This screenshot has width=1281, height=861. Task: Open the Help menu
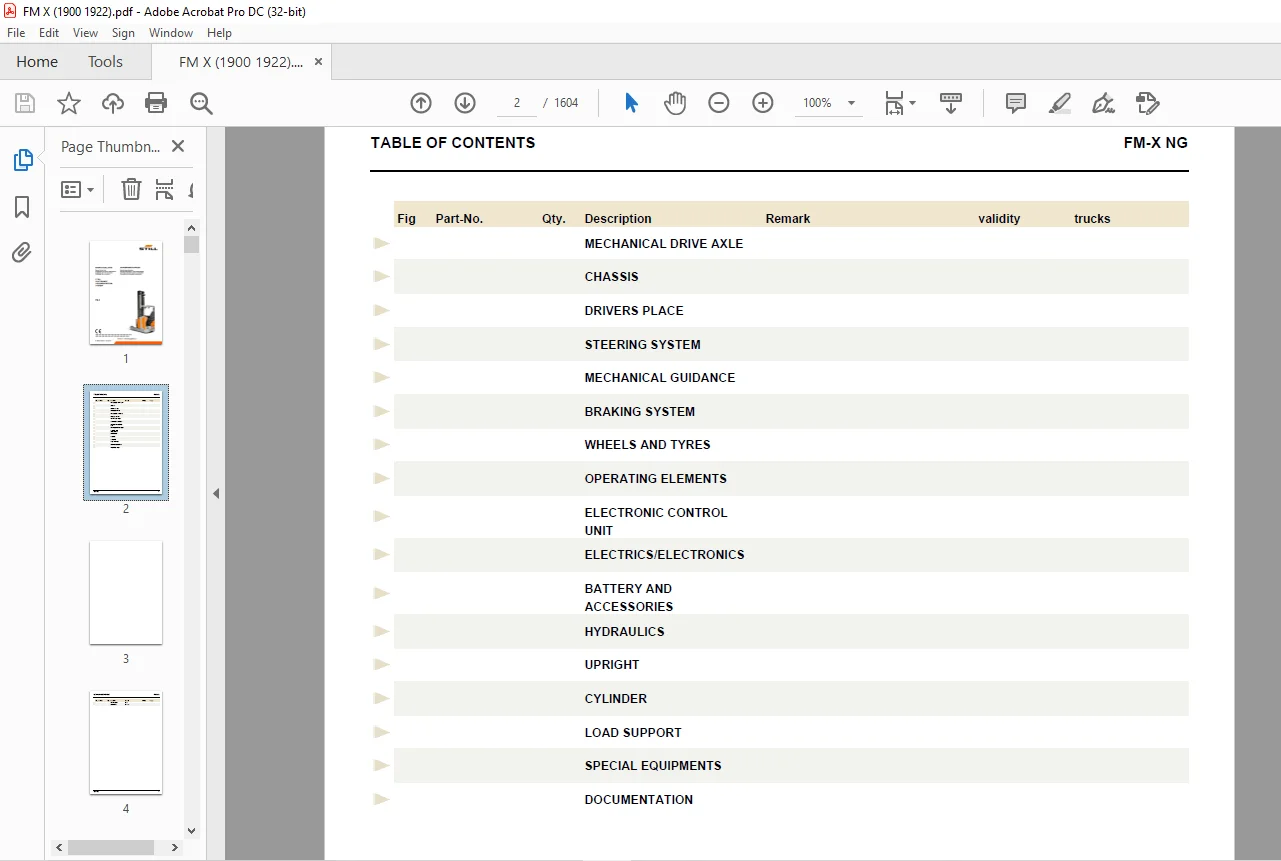pos(219,33)
